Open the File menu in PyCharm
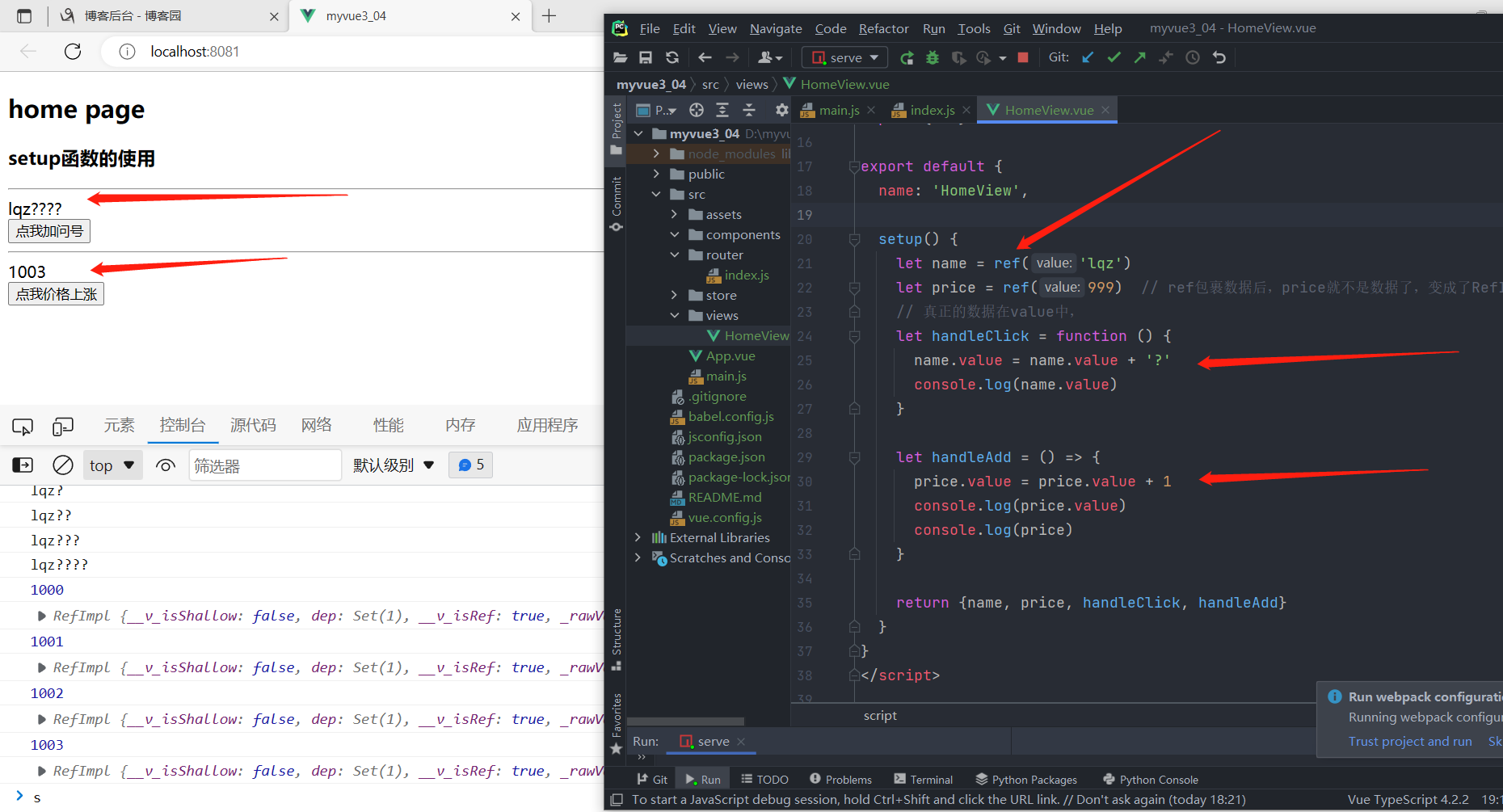This screenshot has height=812, width=1503. [650, 28]
